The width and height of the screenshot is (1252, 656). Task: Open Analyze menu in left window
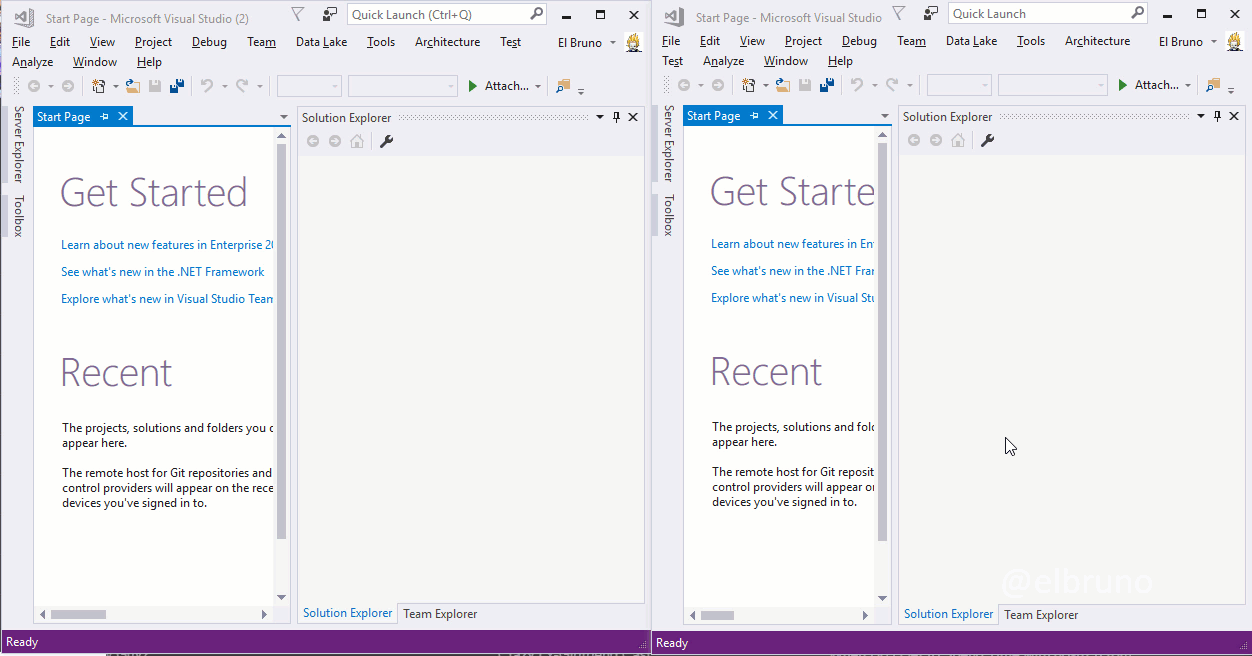32,62
